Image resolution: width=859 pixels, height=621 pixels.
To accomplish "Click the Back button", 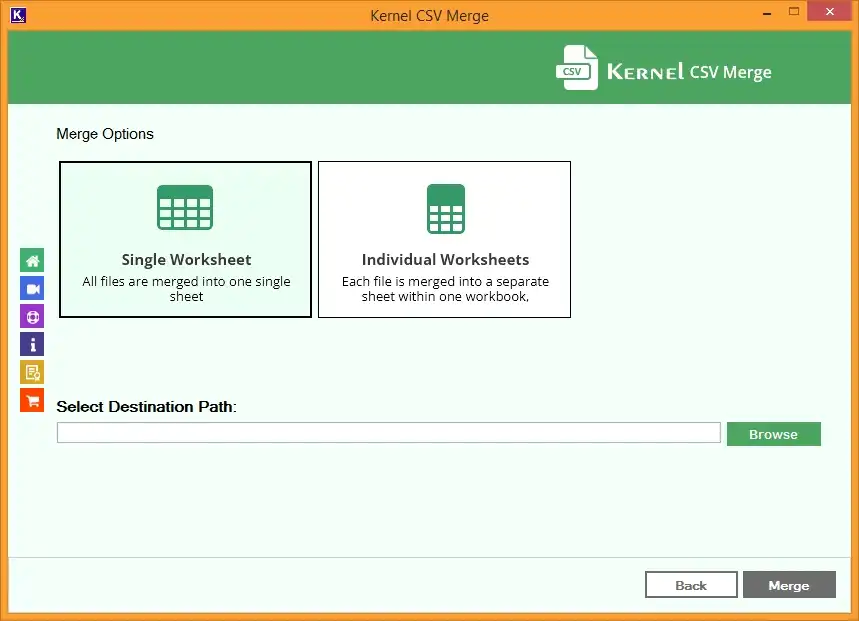I will [x=691, y=585].
